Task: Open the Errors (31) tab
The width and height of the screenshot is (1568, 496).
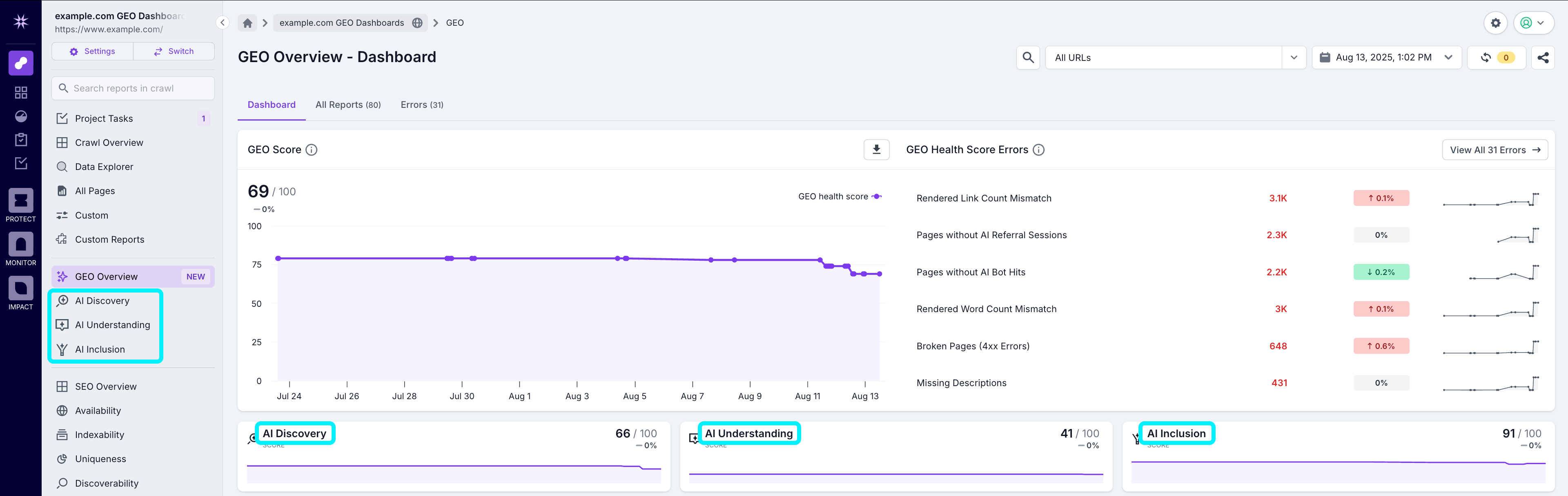Action: (x=422, y=104)
